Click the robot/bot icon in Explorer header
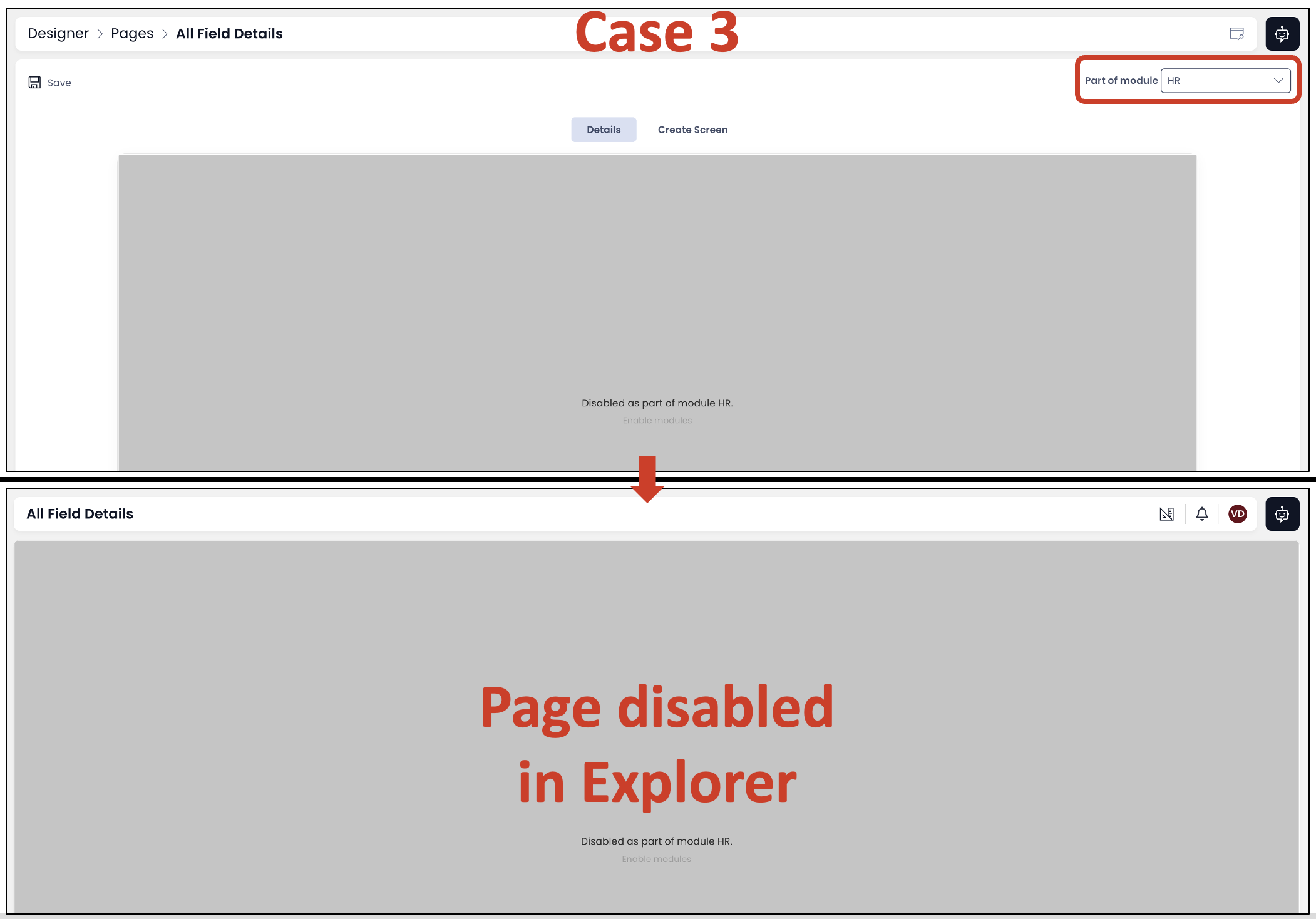 point(1282,514)
